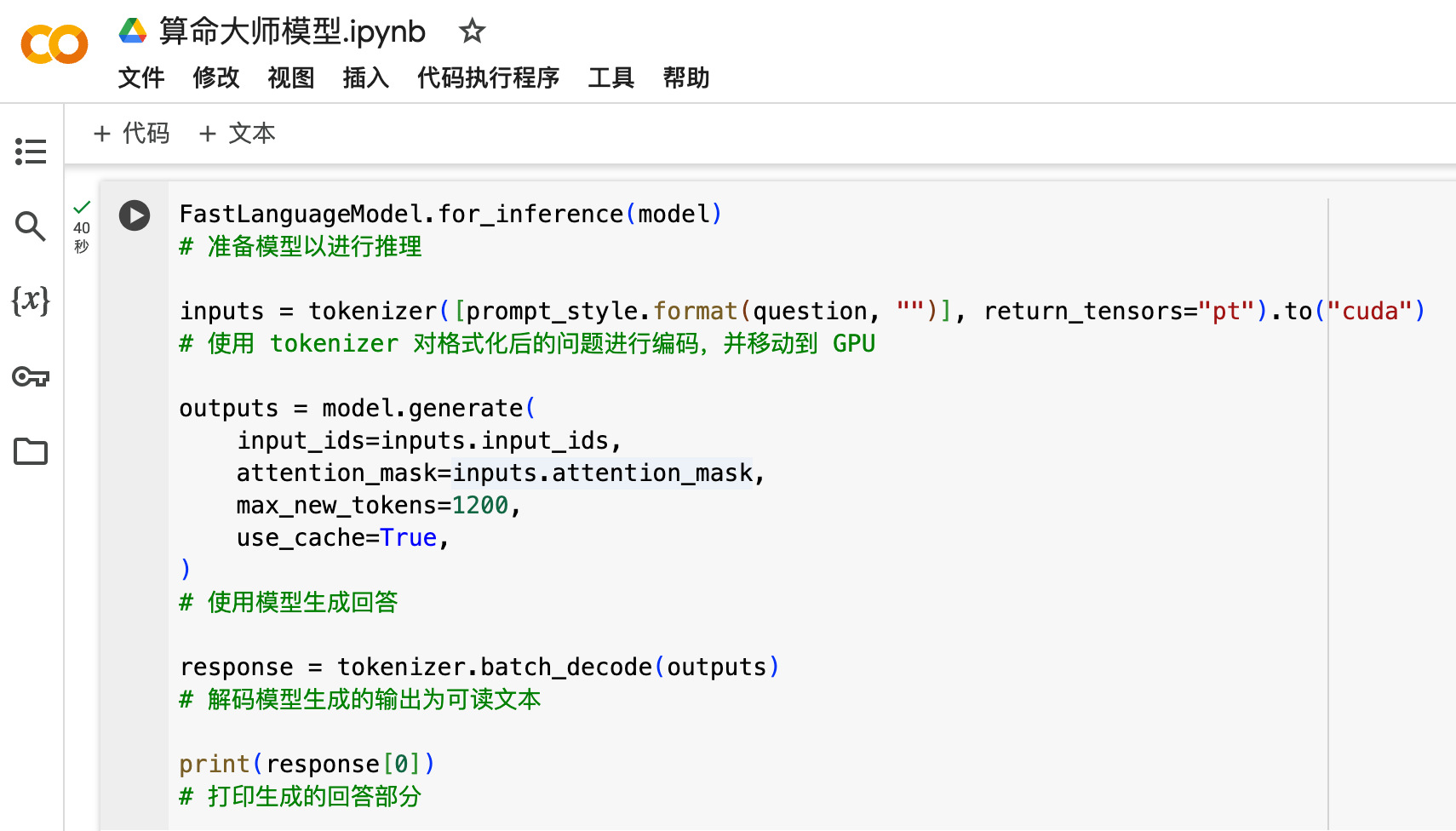Screen dimensions: 1456x831
Task: Open the table of contents sidebar icon
Action: point(31,152)
